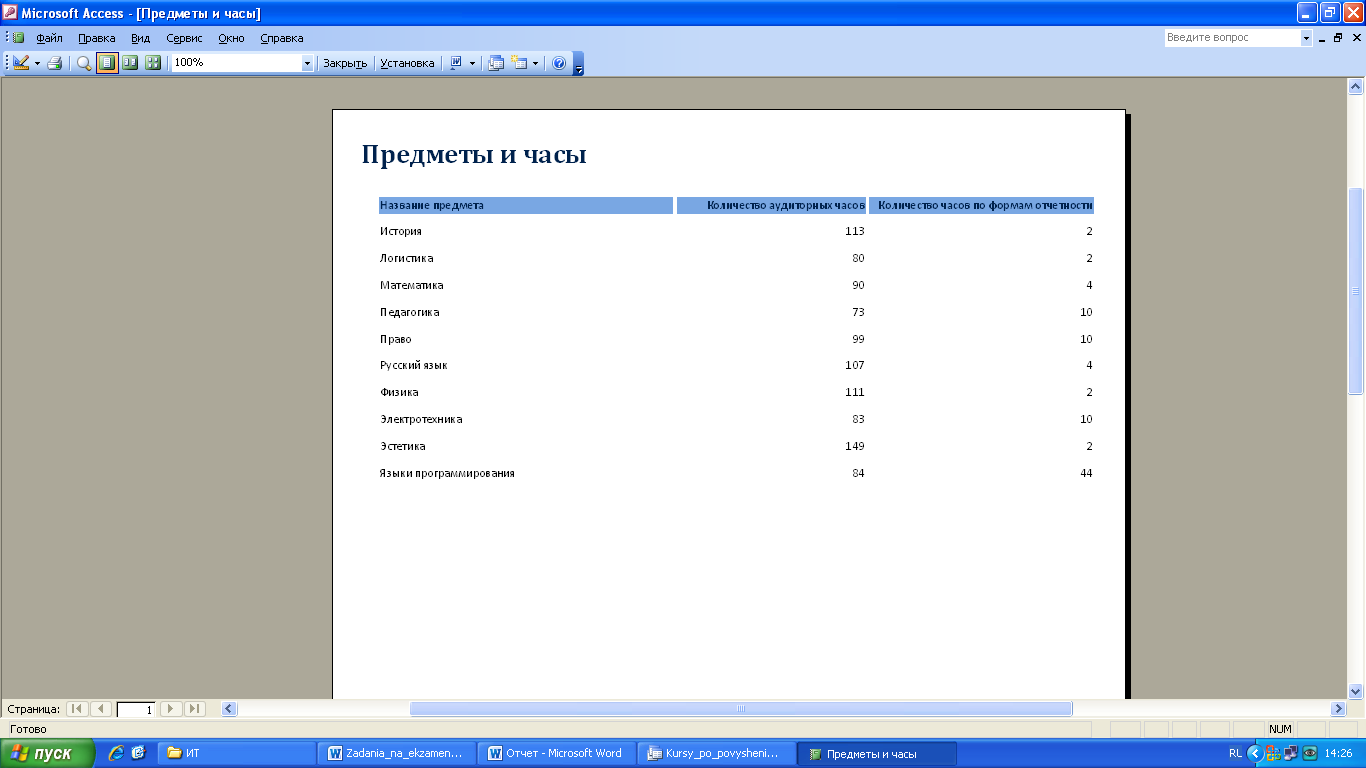Screen dimensions: 1366x768
Task: Click the Print icon
Action: pyautogui.click(x=55, y=63)
